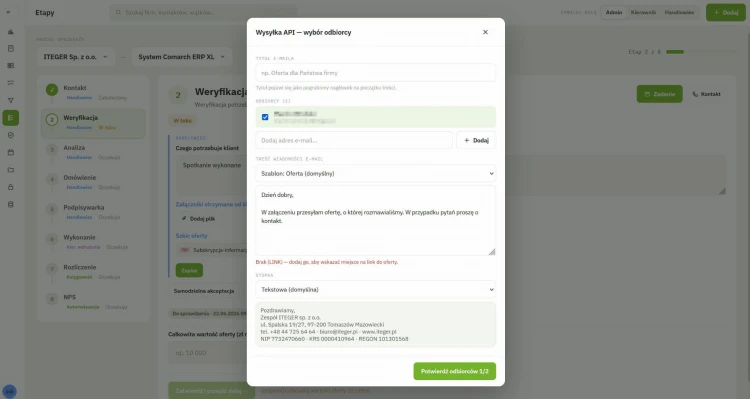Switch role view to Admin
This screenshot has height=399, width=750.
(x=614, y=12)
